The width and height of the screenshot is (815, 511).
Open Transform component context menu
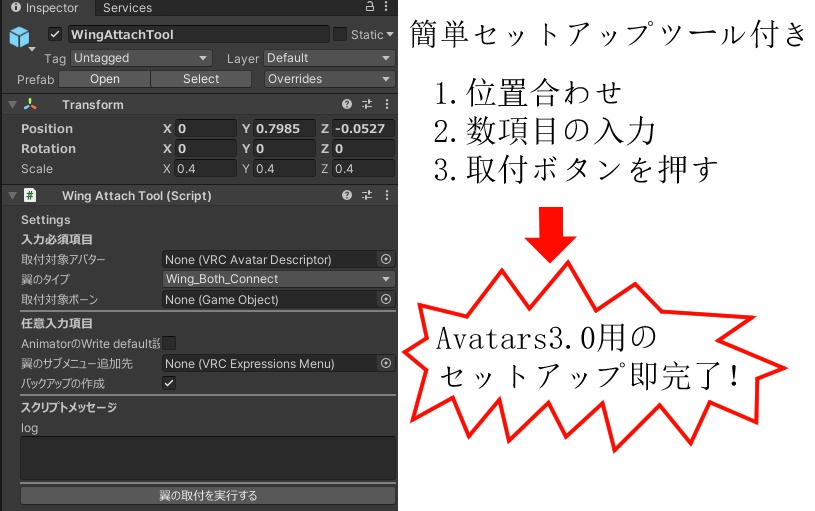(387, 104)
